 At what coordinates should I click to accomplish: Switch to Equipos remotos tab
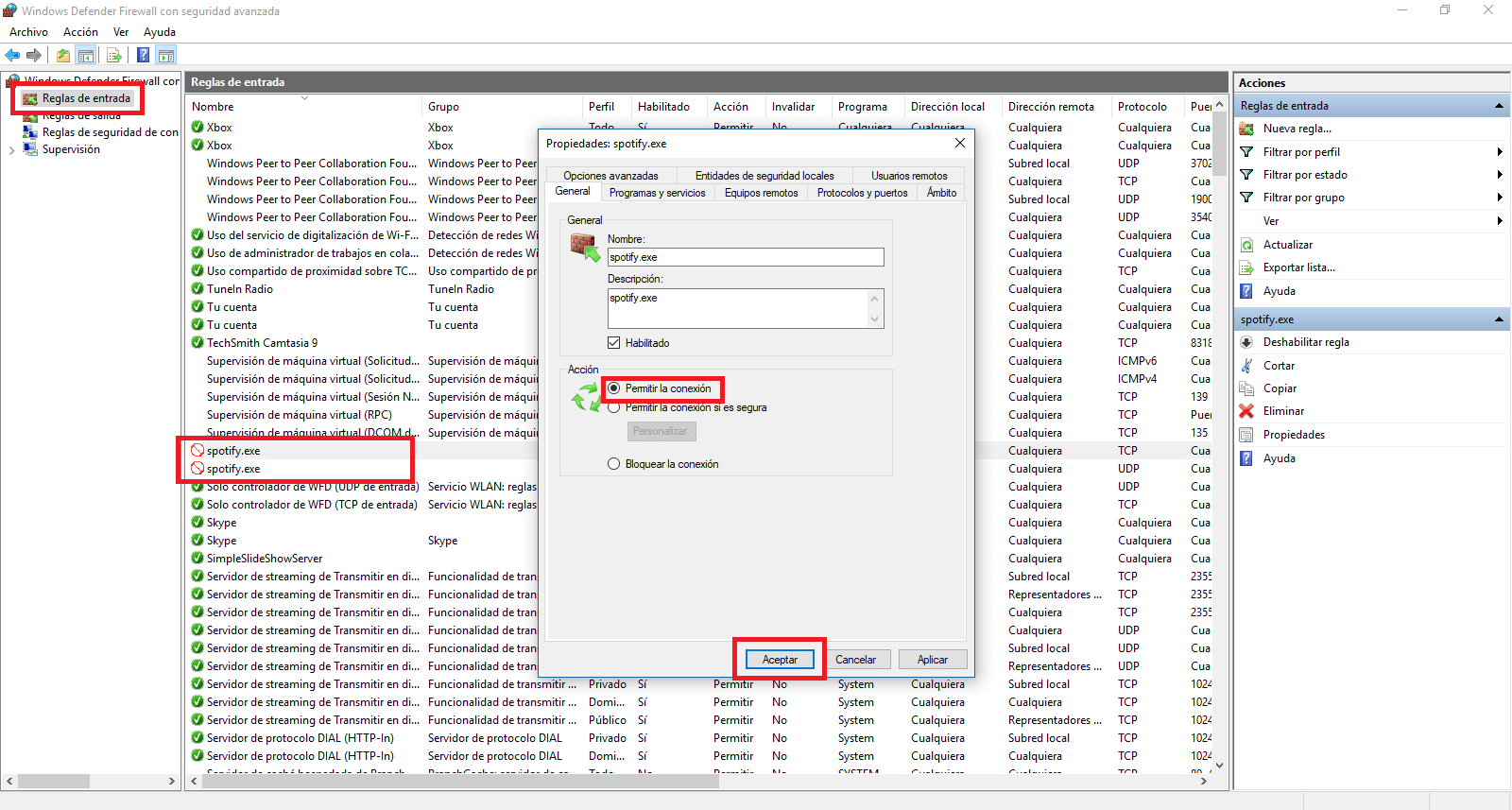761,193
